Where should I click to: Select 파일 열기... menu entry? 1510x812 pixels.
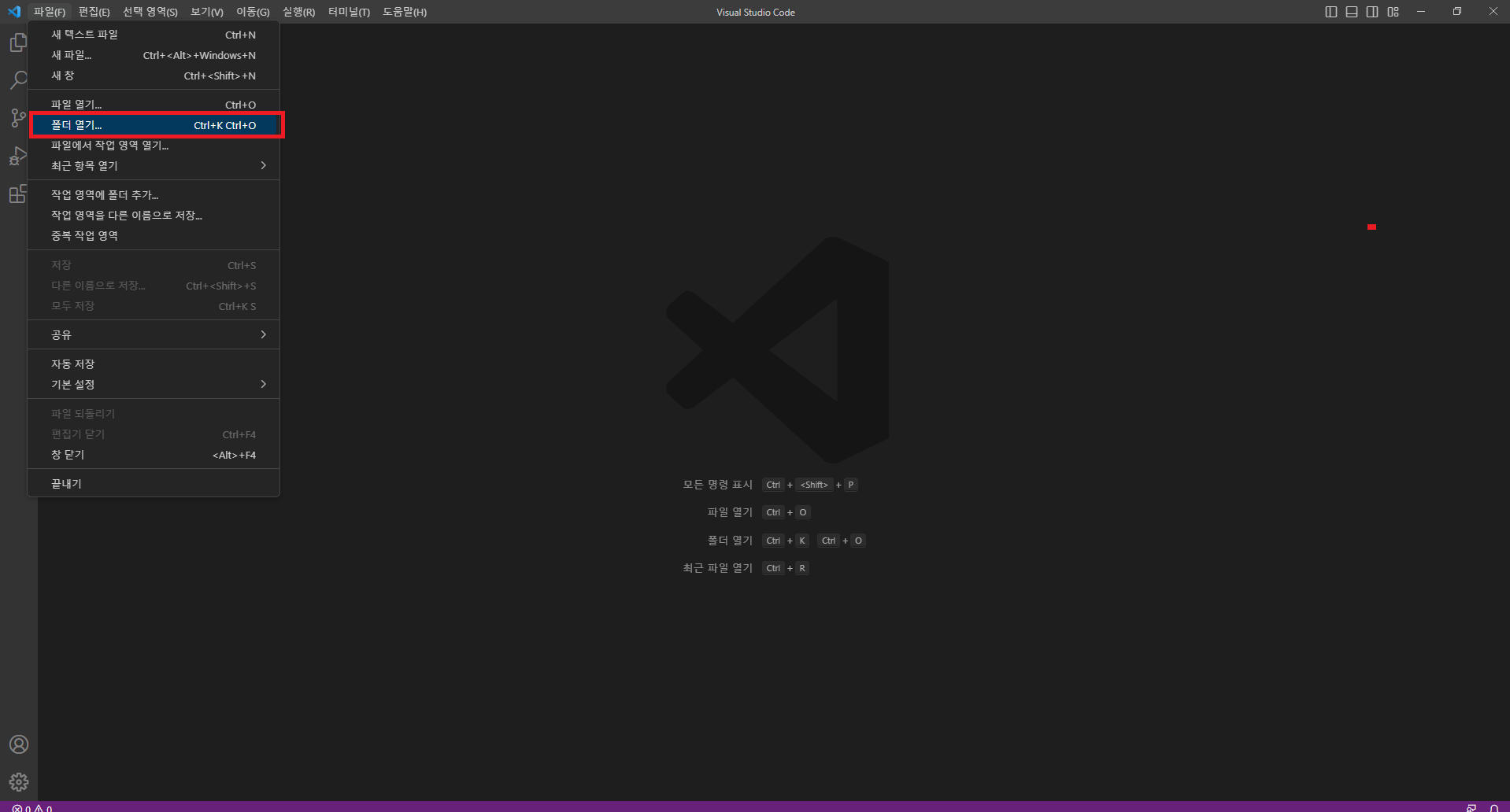click(154, 105)
